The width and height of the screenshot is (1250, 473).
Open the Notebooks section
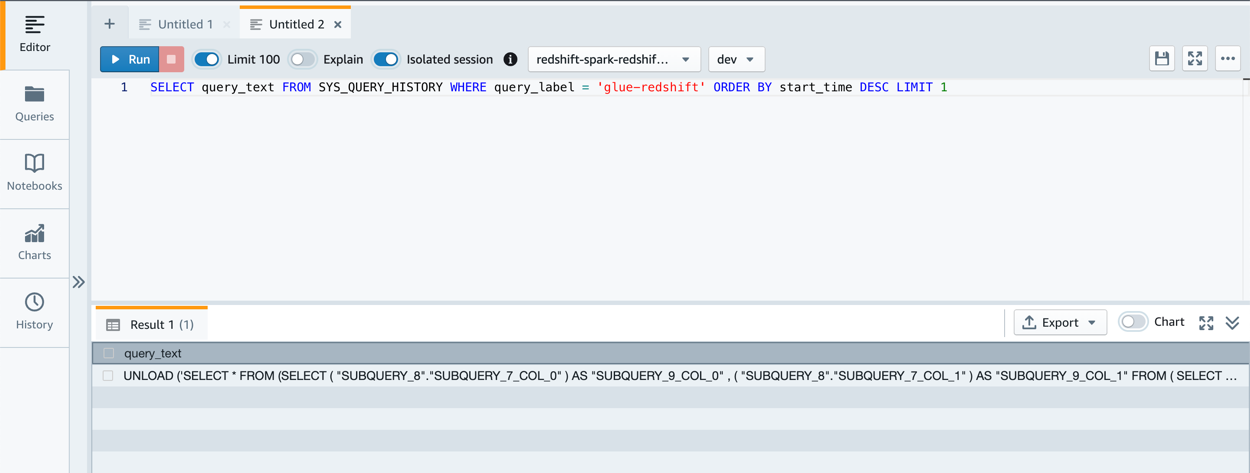click(x=34, y=172)
